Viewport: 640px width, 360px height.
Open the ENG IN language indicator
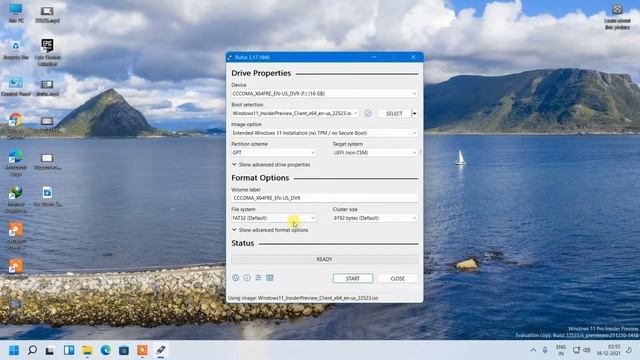[561, 350]
